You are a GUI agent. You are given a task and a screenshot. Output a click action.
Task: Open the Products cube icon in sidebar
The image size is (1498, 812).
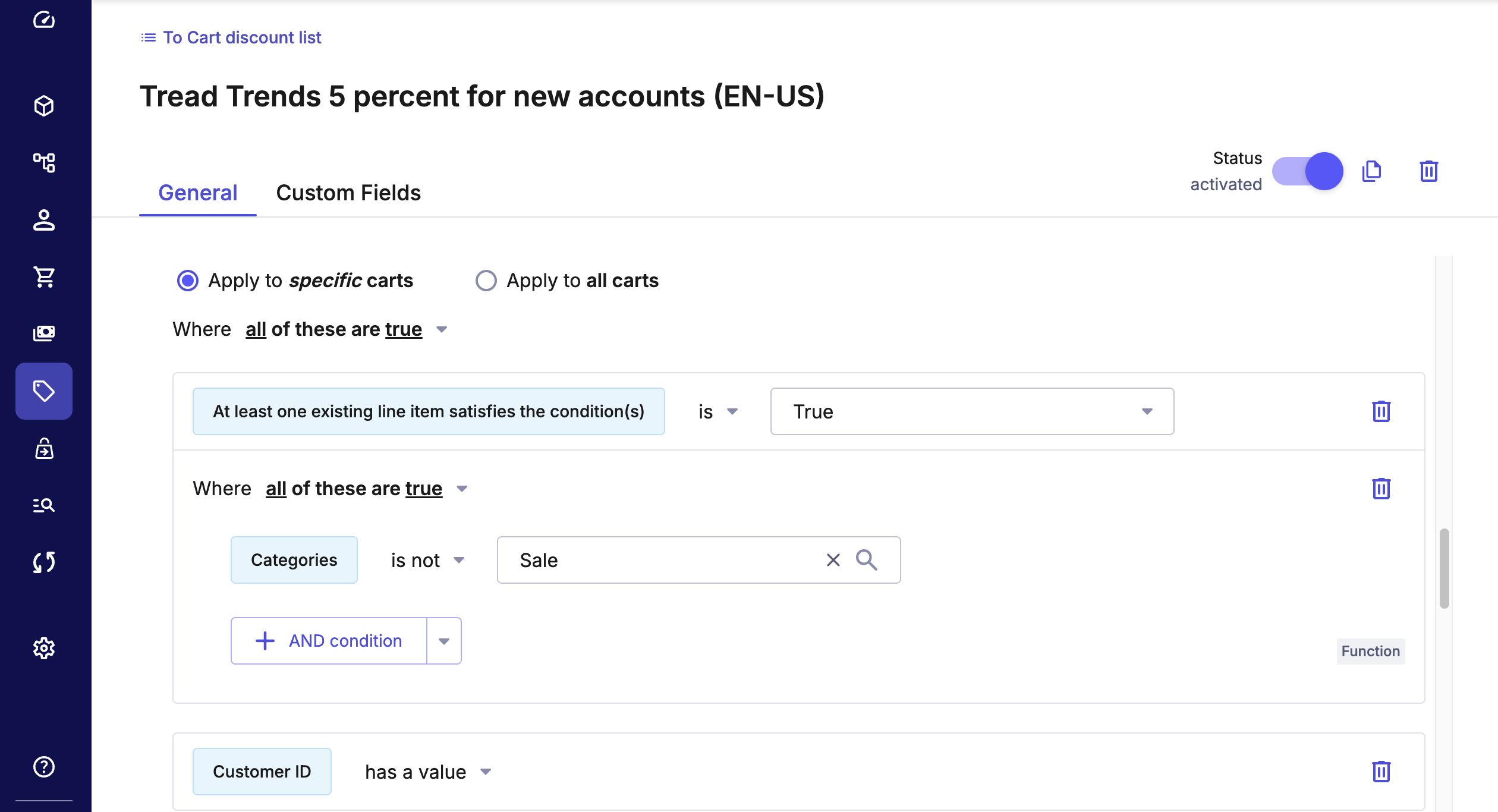[44, 106]
